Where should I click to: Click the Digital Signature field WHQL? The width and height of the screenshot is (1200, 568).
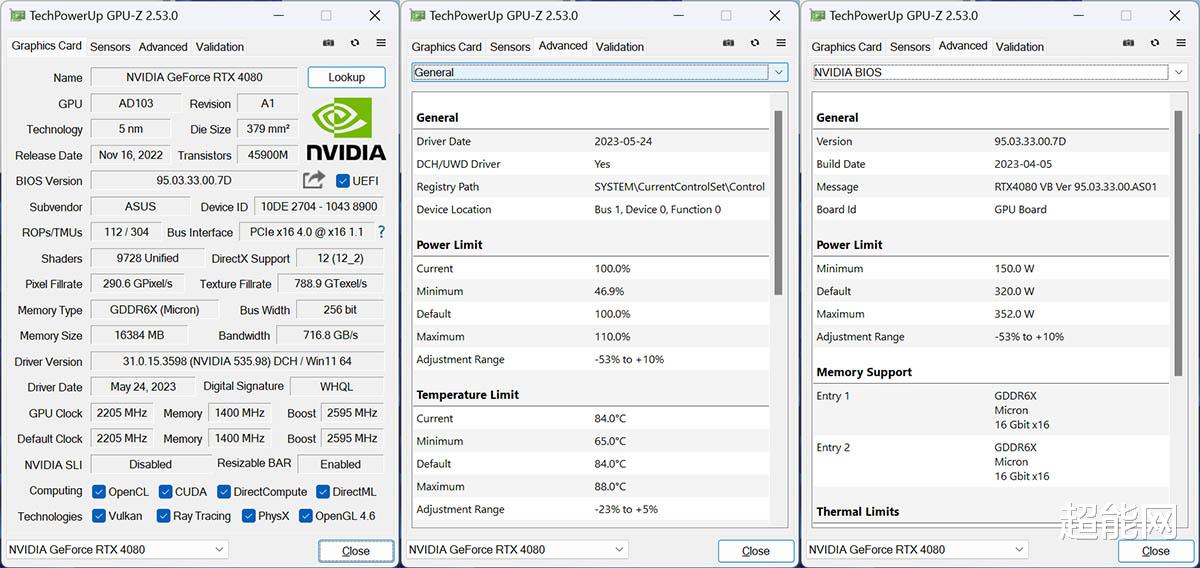click(336, 387)
